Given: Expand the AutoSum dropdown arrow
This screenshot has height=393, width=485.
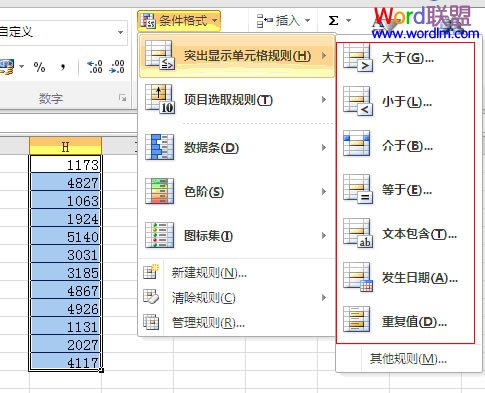Looking at the screenshot, I should pos(349,21).
